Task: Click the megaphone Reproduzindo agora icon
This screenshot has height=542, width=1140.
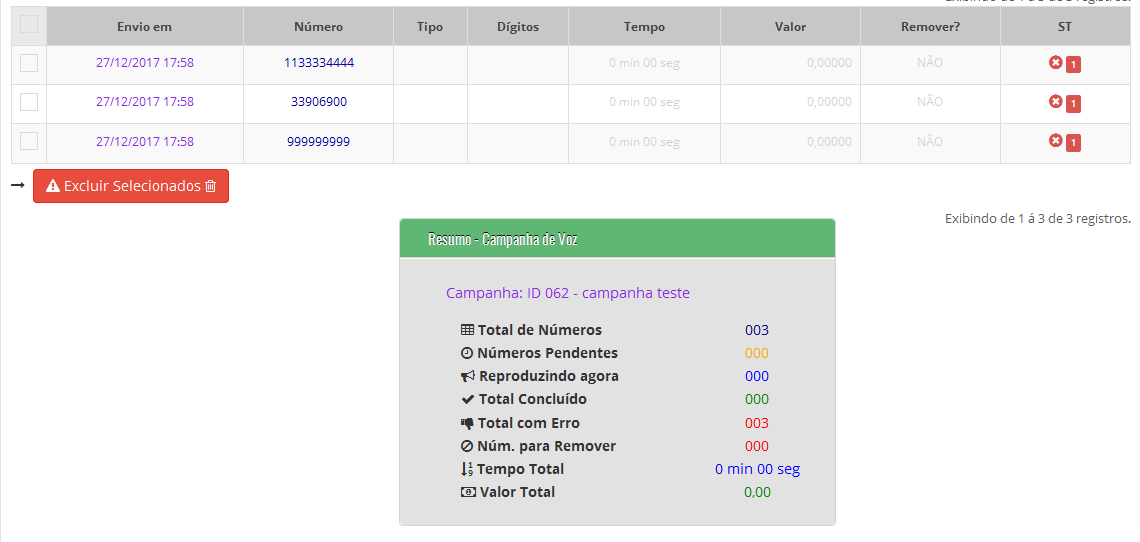Action: [x=467, y=377]
